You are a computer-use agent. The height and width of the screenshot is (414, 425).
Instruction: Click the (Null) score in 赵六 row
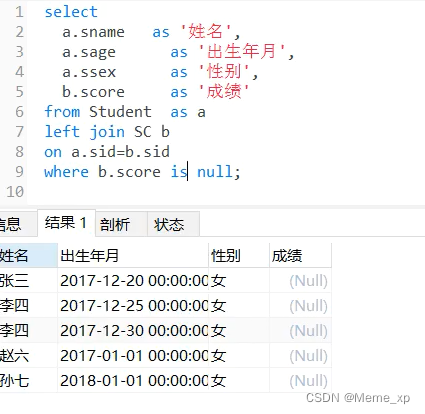point(300,355)
